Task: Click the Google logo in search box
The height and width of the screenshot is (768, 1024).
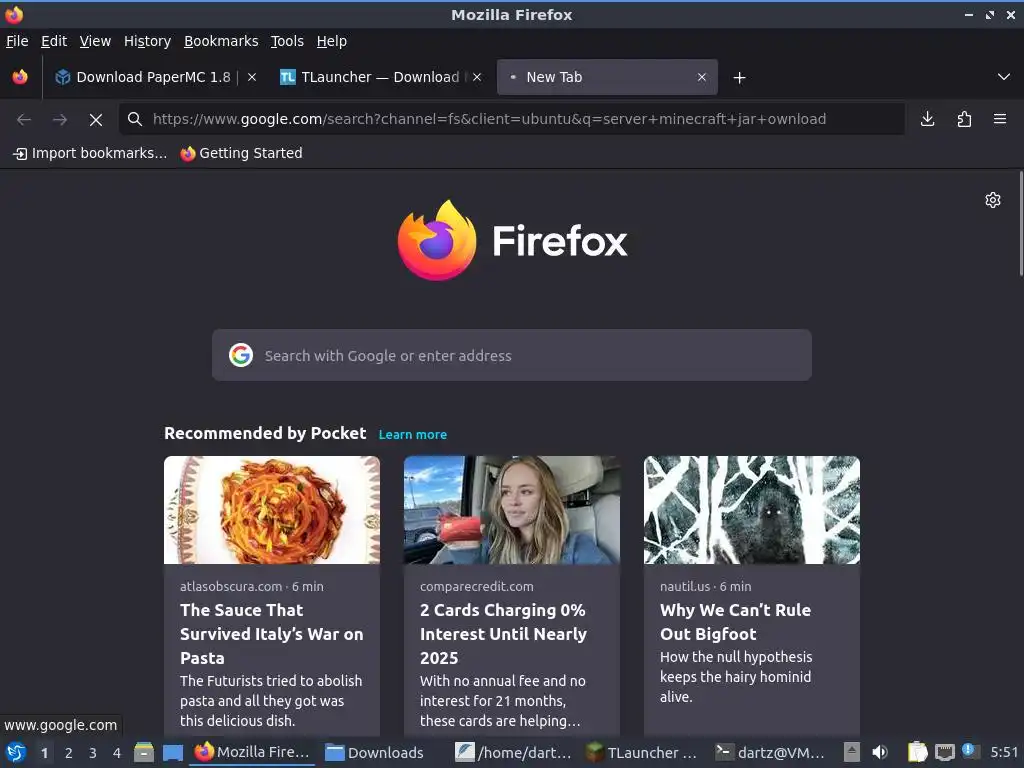Action: [241, 355]
